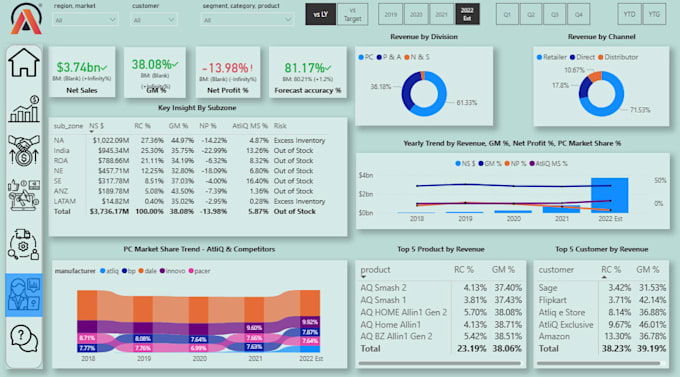This screenshot has width=680, height=377.
Task: Open the segment, category, product dropdown
Action: click(247, 20)
